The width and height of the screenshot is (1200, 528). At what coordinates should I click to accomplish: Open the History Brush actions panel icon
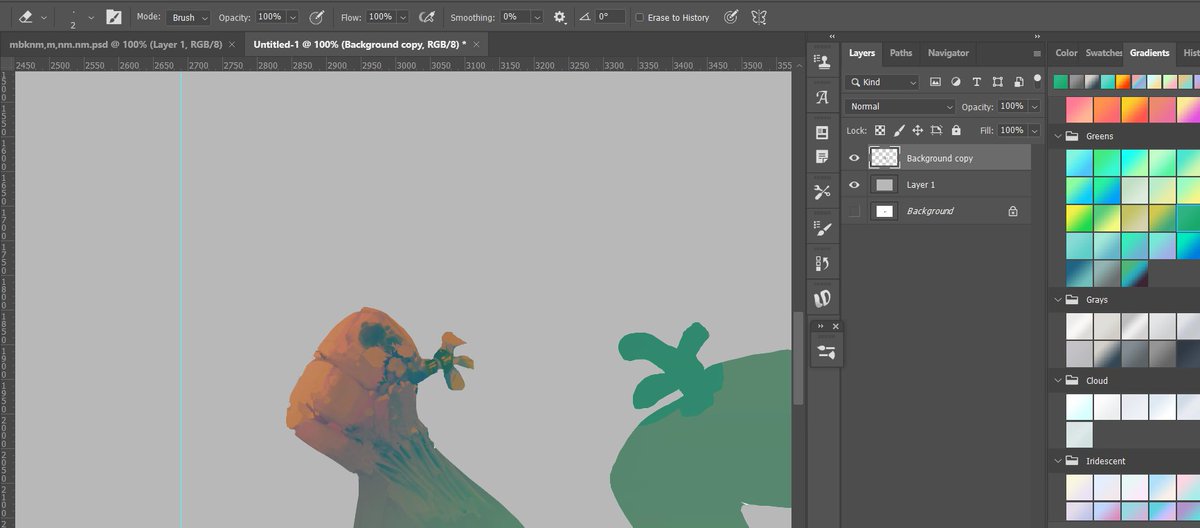pos(822,263)
